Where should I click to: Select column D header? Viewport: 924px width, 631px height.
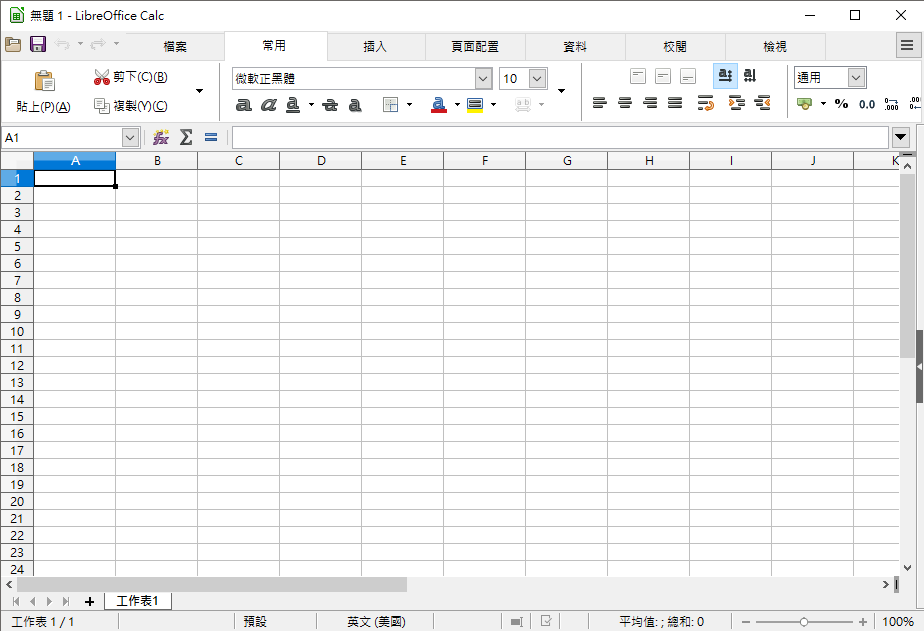321,160
